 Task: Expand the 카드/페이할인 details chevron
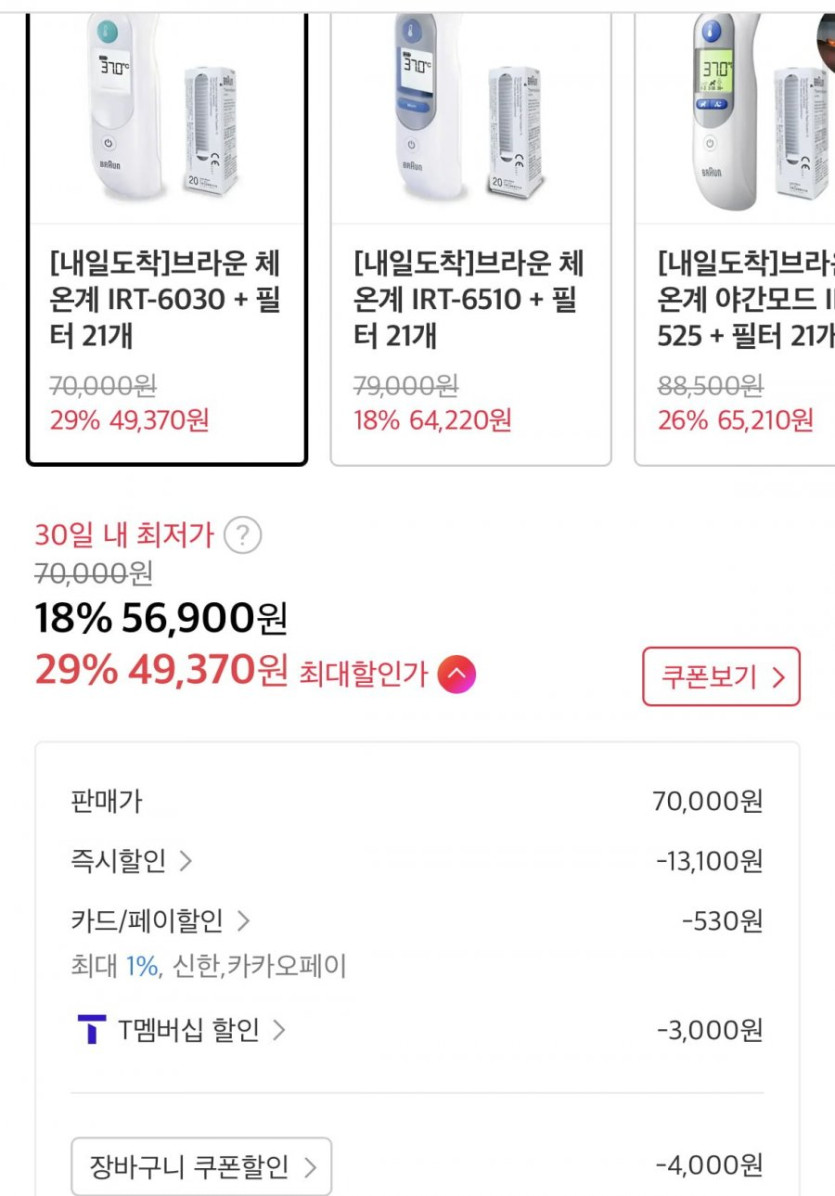pos(243,920)
